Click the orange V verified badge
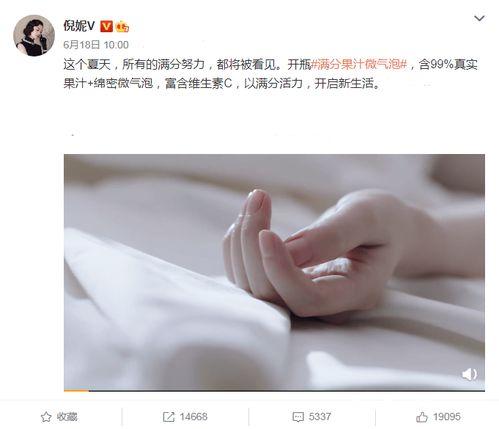Image resolution: width=499 pixels, height=429 pixels. click(106, 26)
